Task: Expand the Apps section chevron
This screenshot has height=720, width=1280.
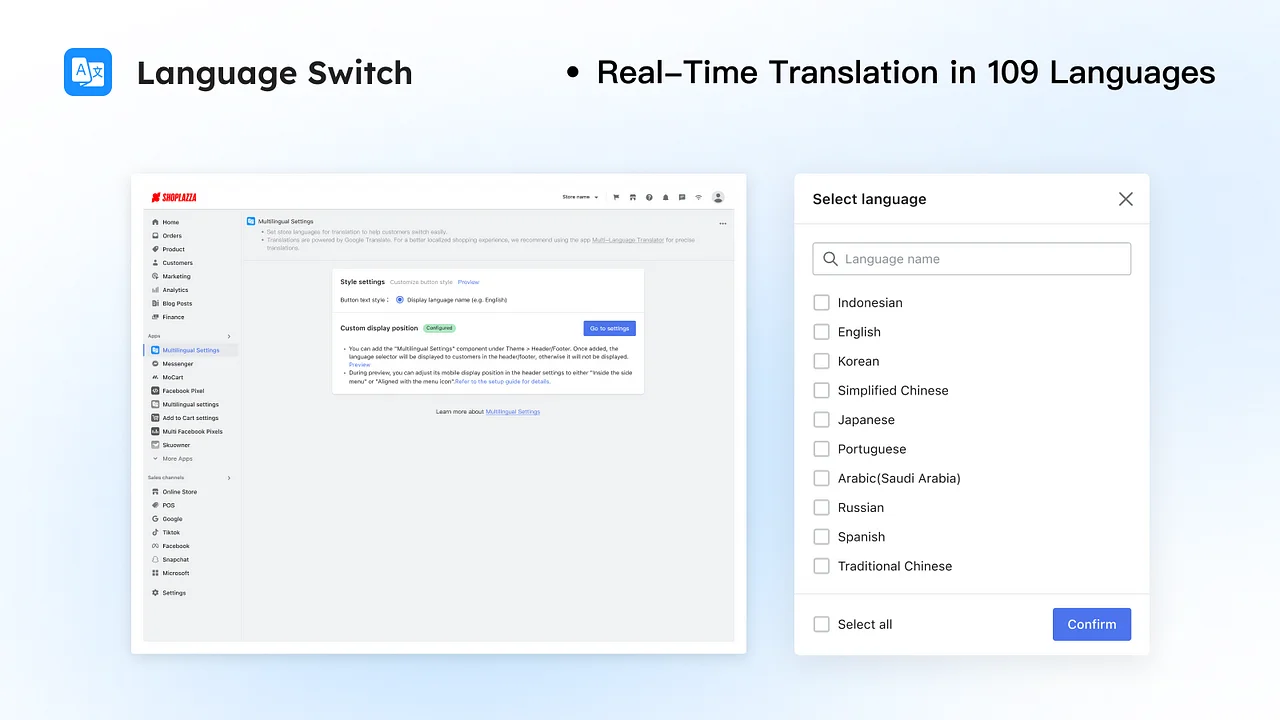Action: (x=228, y=337)
